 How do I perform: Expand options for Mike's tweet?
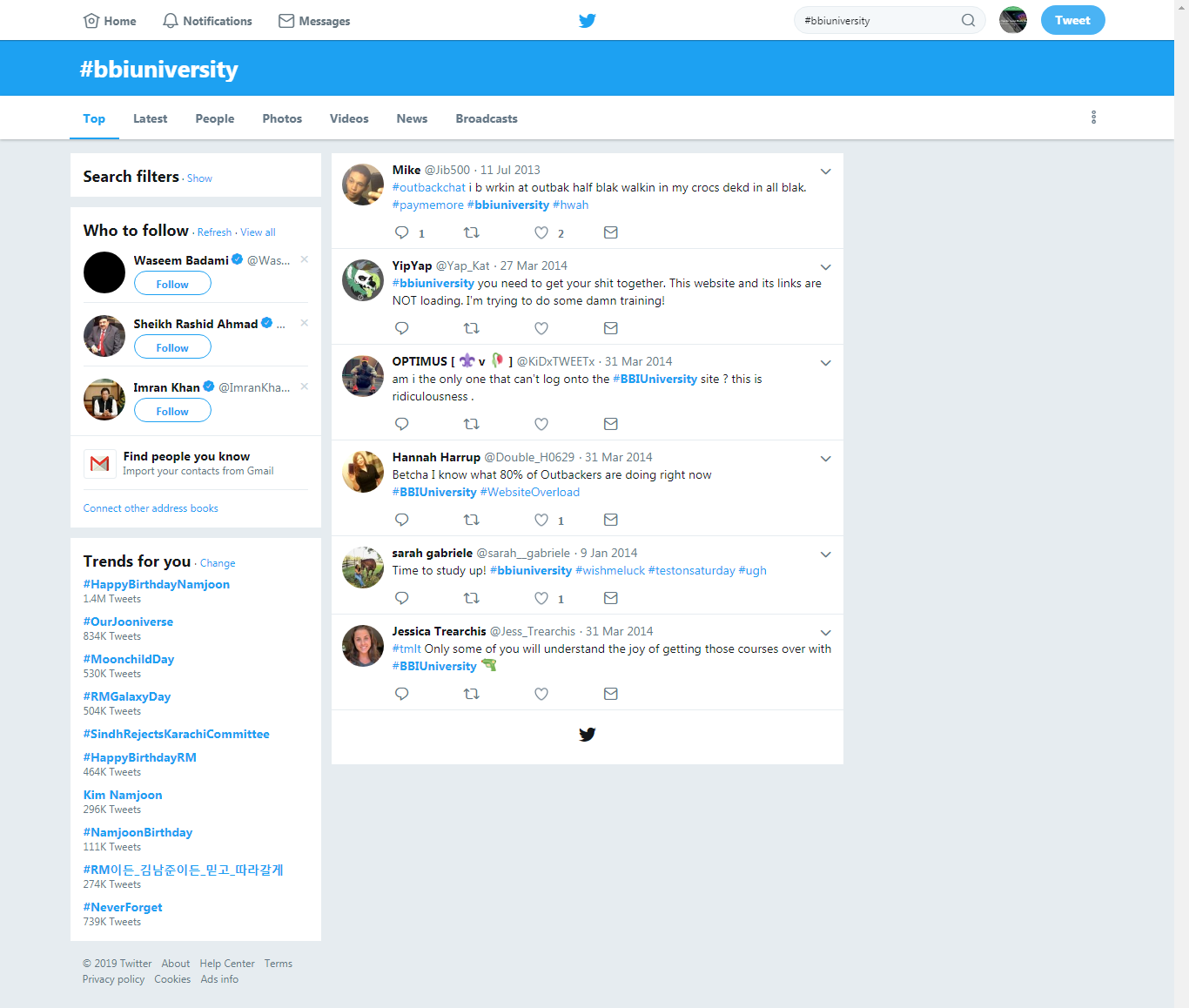pos(826,171)
